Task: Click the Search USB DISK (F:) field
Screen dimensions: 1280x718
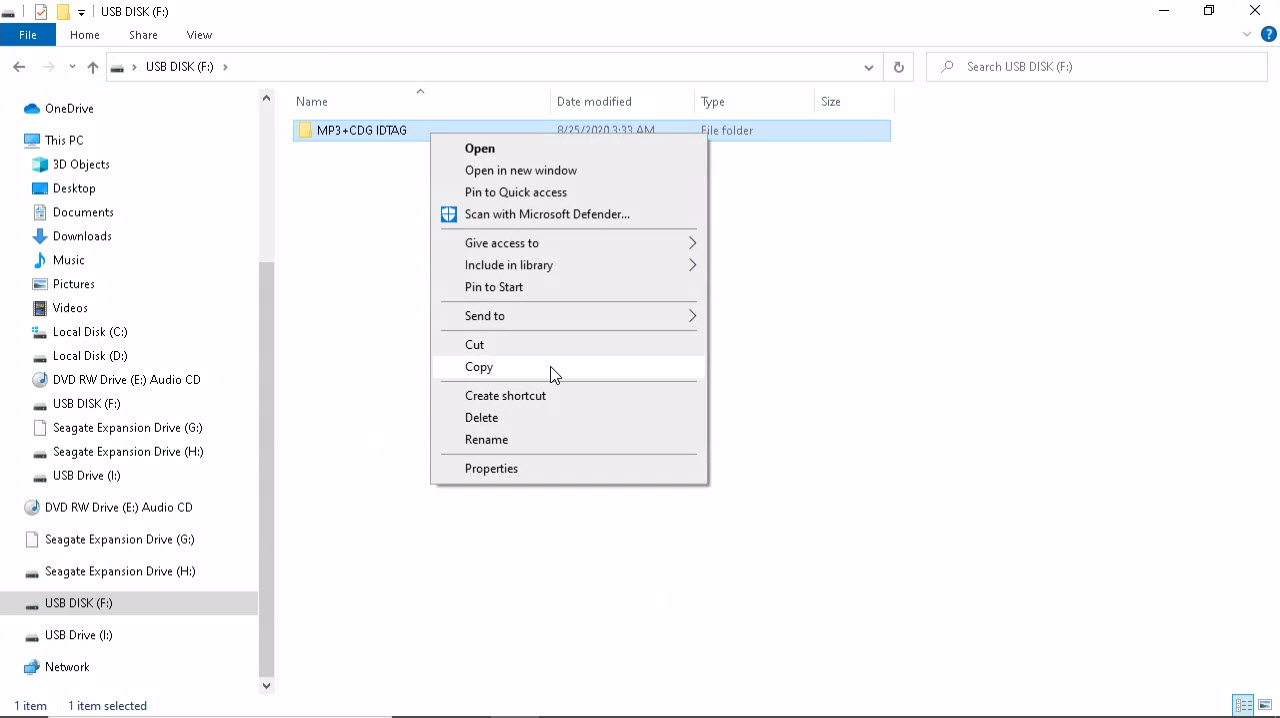Action: (1097, 67)
